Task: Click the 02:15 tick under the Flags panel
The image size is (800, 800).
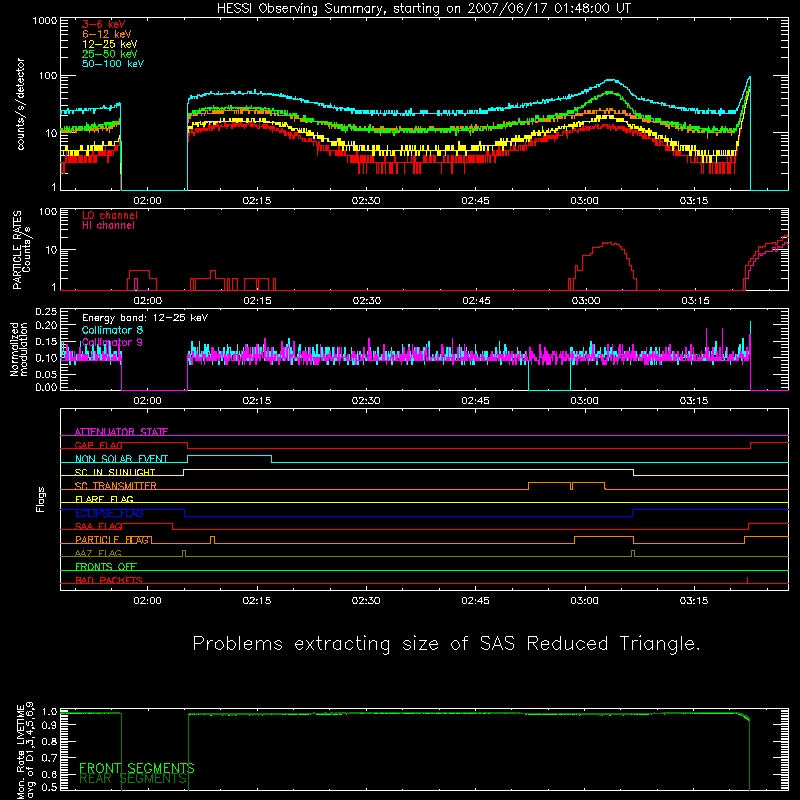Action: click(x=257, y=601)
